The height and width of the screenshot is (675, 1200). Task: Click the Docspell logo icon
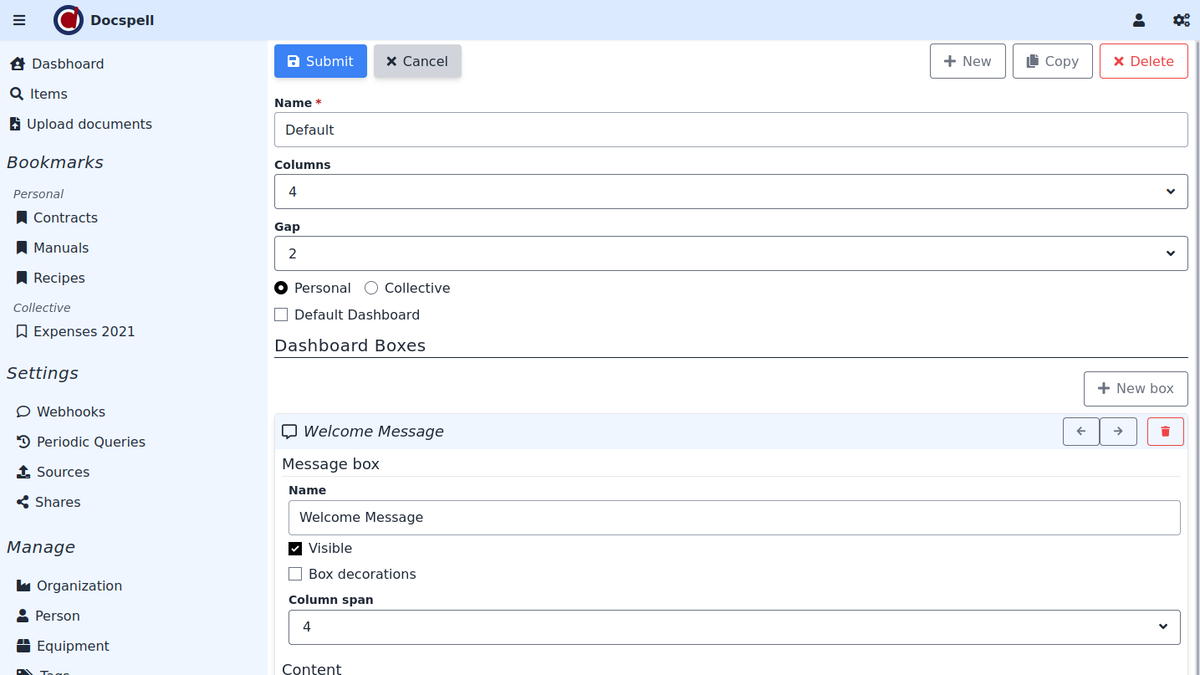(69, 20)
